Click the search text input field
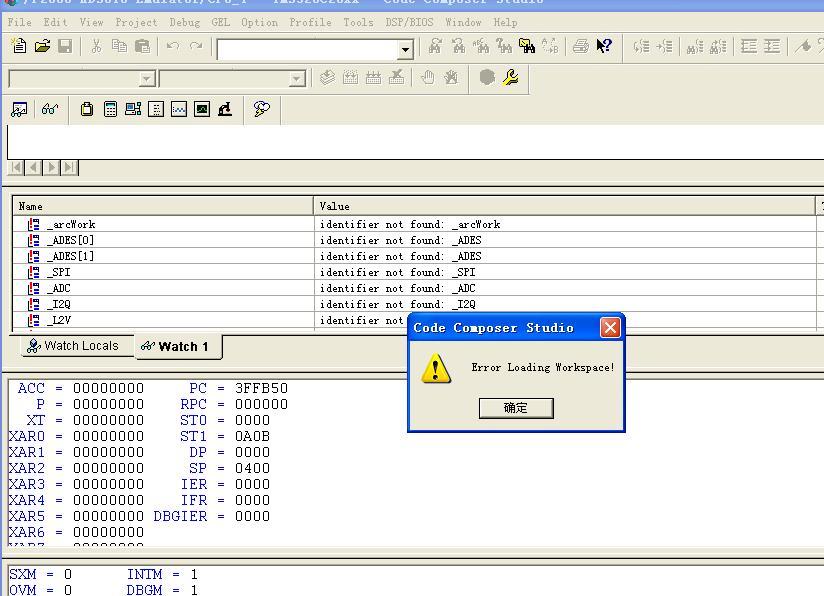Image resolution: width=824 pixels, height=596 pixels. coord(308,50)
